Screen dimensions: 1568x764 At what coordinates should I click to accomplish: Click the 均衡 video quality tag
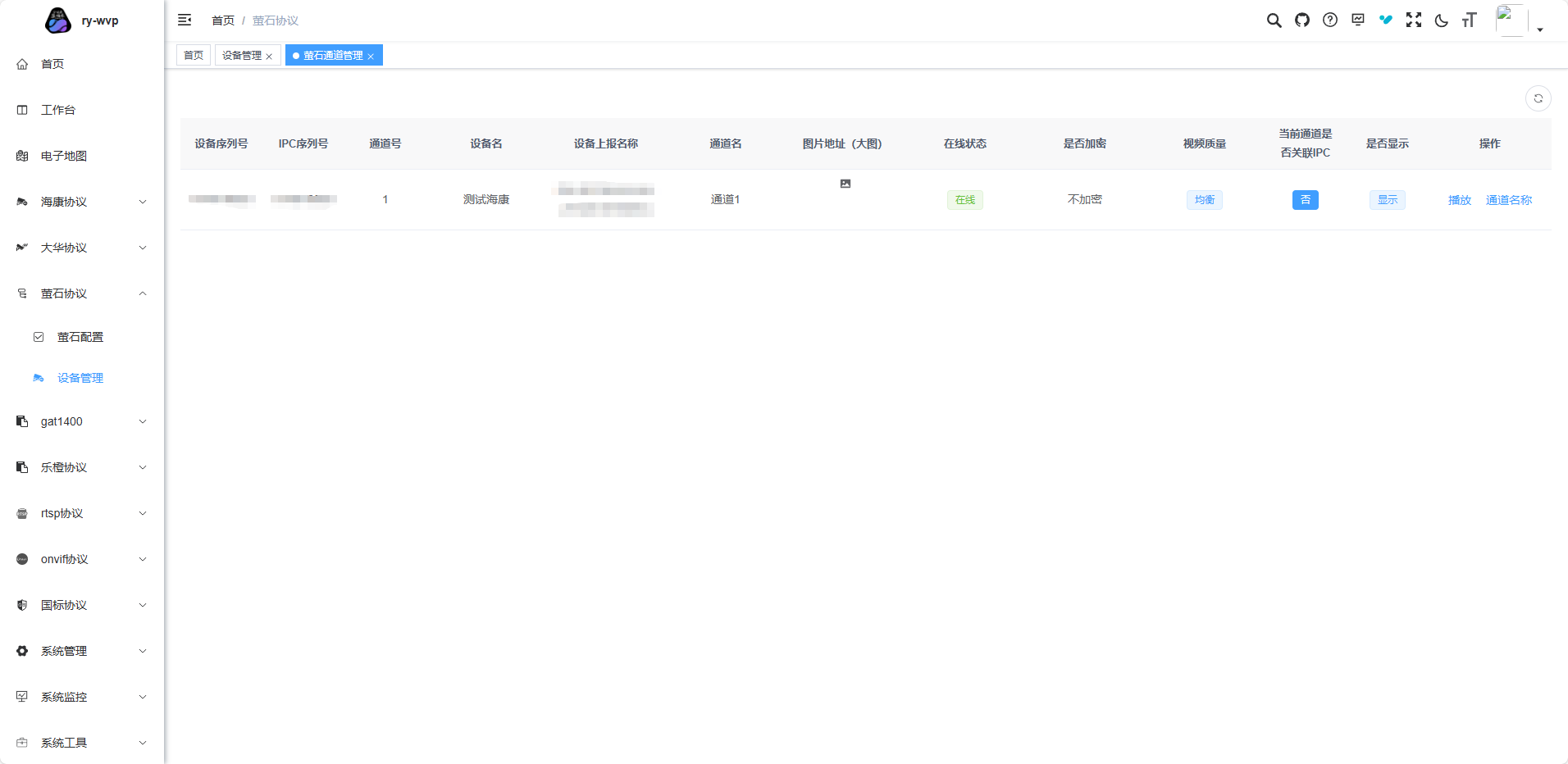tap(1204, 200)
